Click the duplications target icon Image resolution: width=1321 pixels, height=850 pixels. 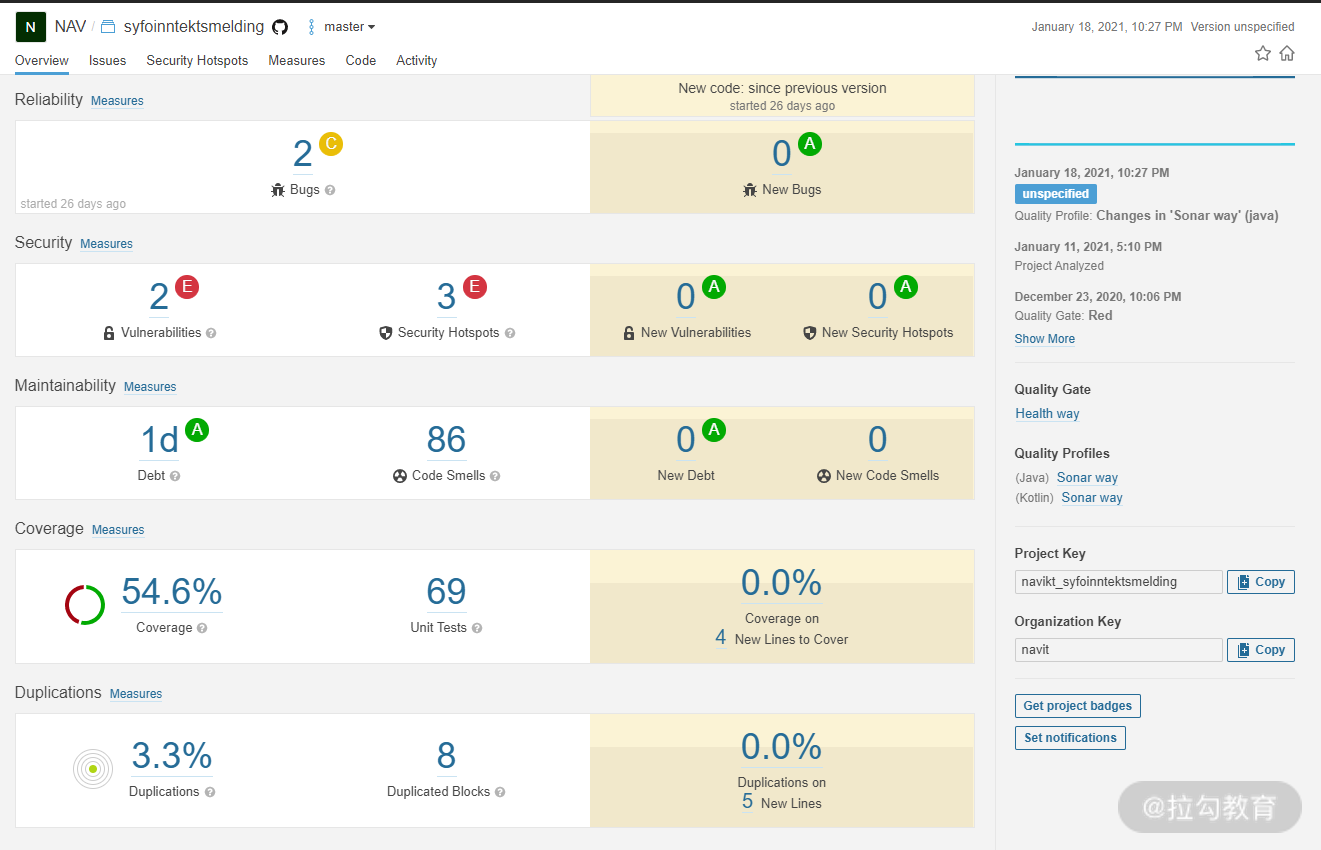(93, 769)
